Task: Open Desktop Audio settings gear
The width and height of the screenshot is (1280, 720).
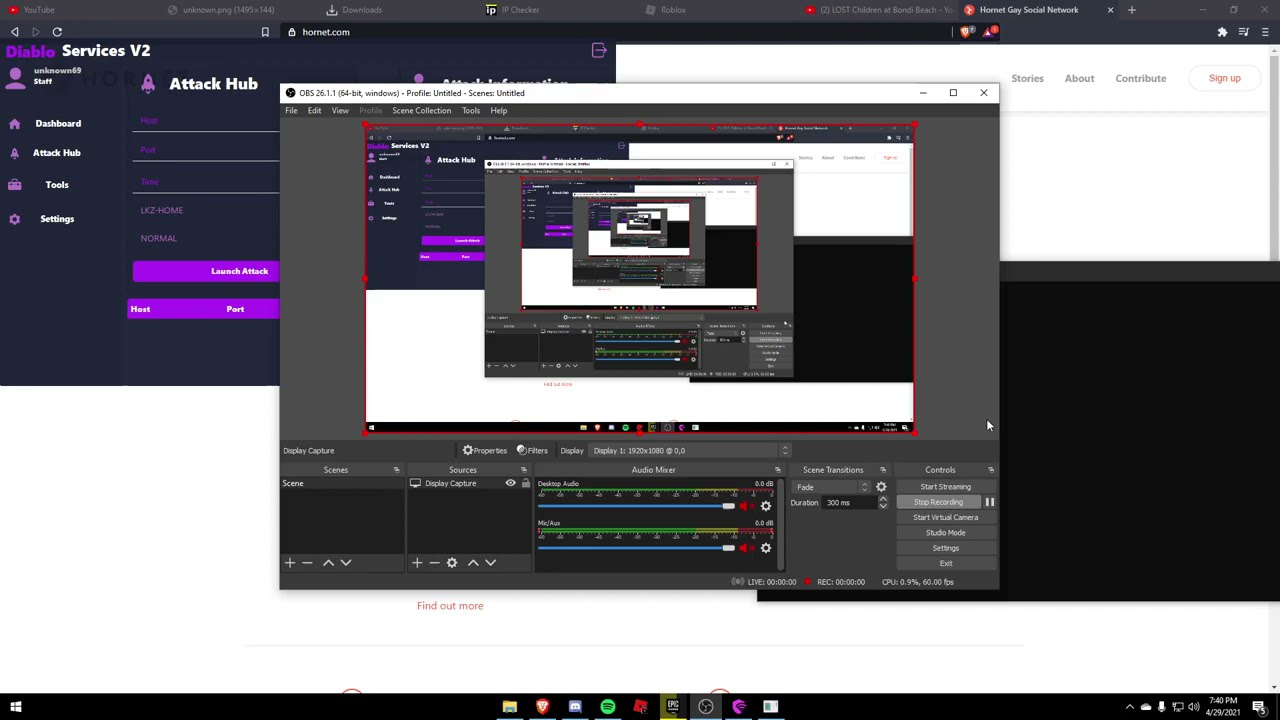Action: tap(766, 506)
